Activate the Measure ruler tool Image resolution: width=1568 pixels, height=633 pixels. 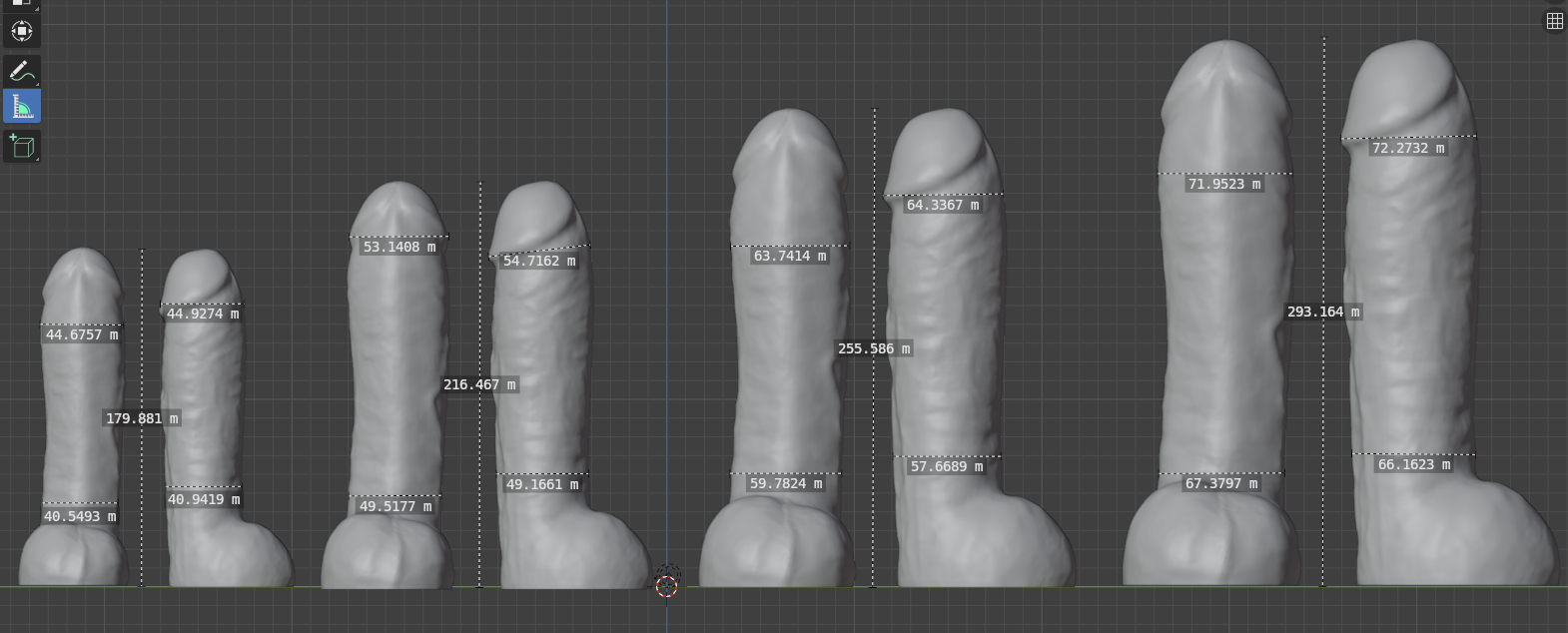(x=22, y=106)
